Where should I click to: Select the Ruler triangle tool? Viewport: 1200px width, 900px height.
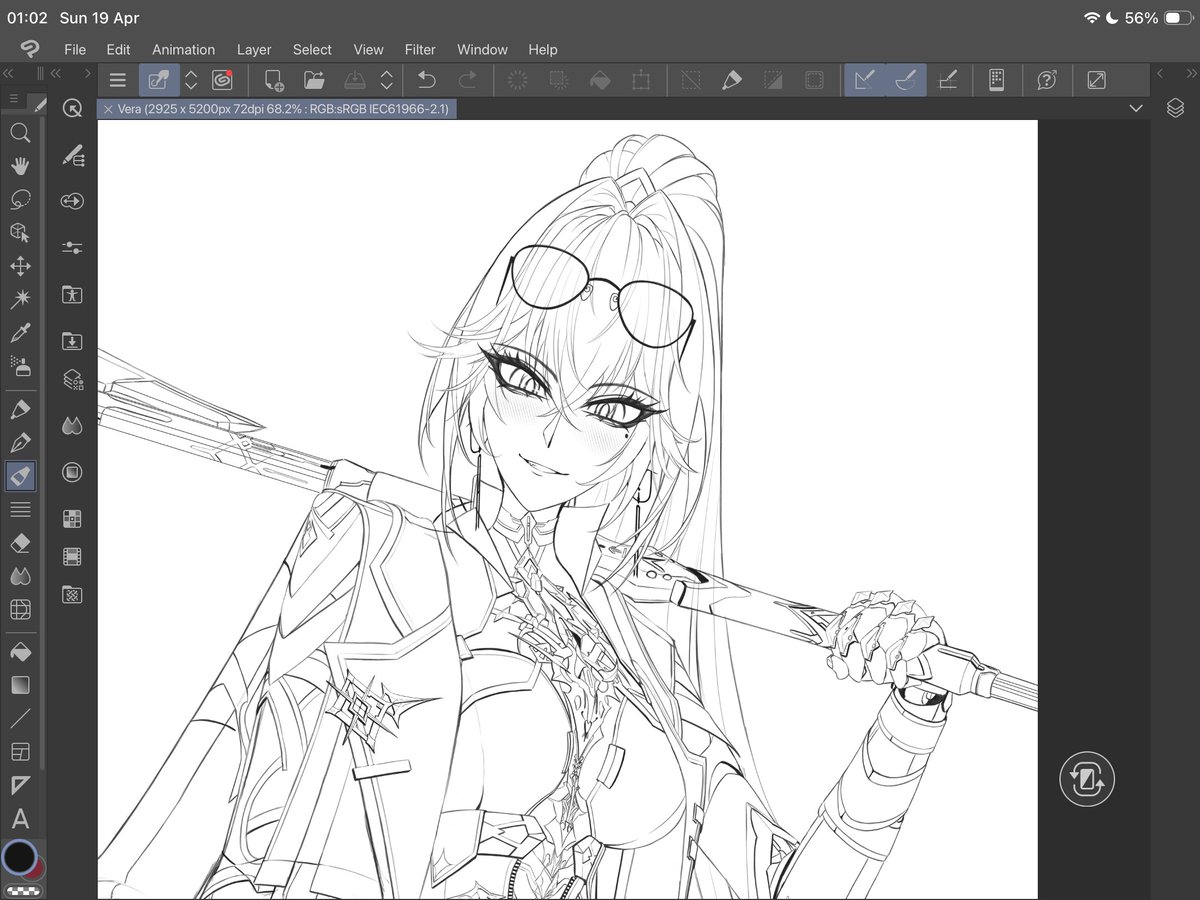click(20, 786)
